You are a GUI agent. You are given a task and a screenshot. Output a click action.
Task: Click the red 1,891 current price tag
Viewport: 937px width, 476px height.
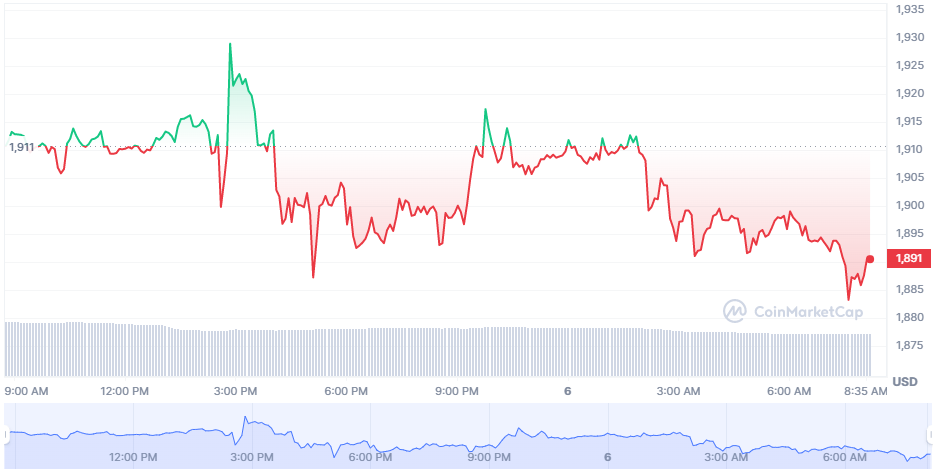click(x=910, y=260)
